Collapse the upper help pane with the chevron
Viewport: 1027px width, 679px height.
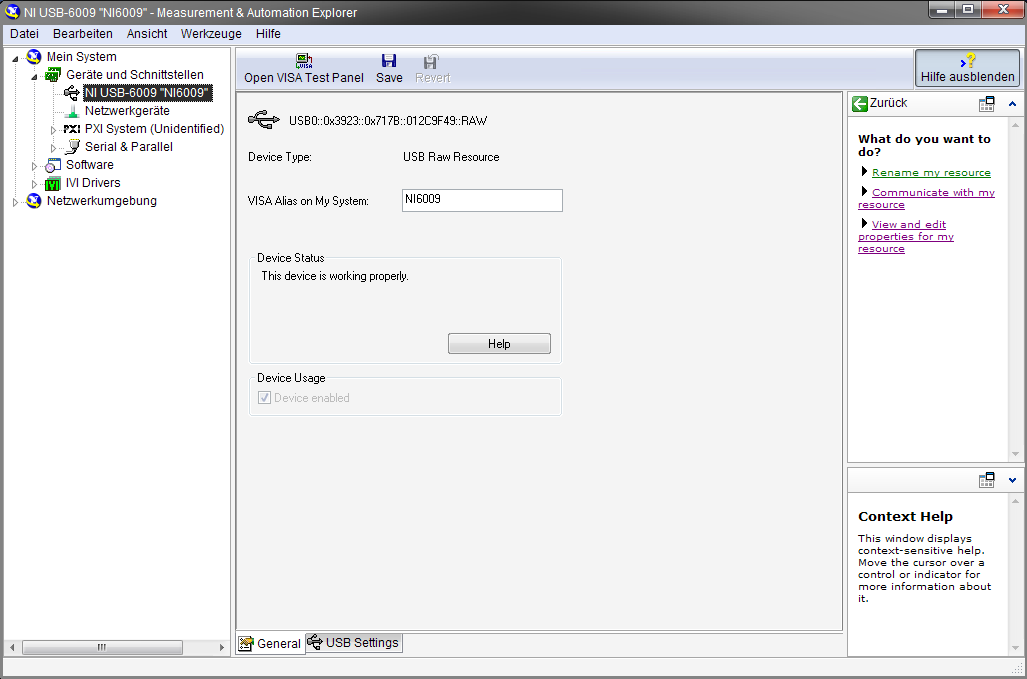coord(1013,103)
